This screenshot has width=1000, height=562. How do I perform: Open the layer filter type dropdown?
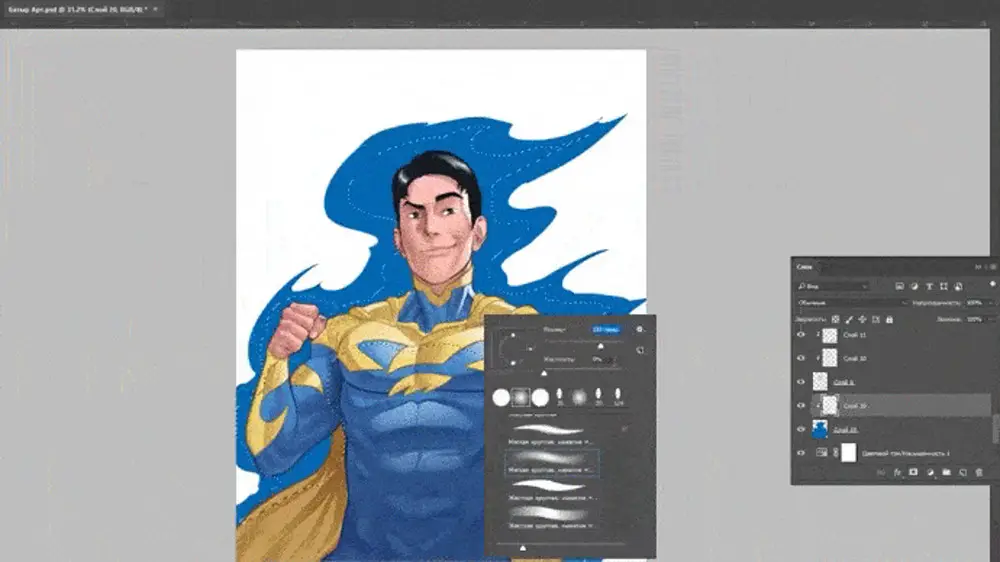832,286
